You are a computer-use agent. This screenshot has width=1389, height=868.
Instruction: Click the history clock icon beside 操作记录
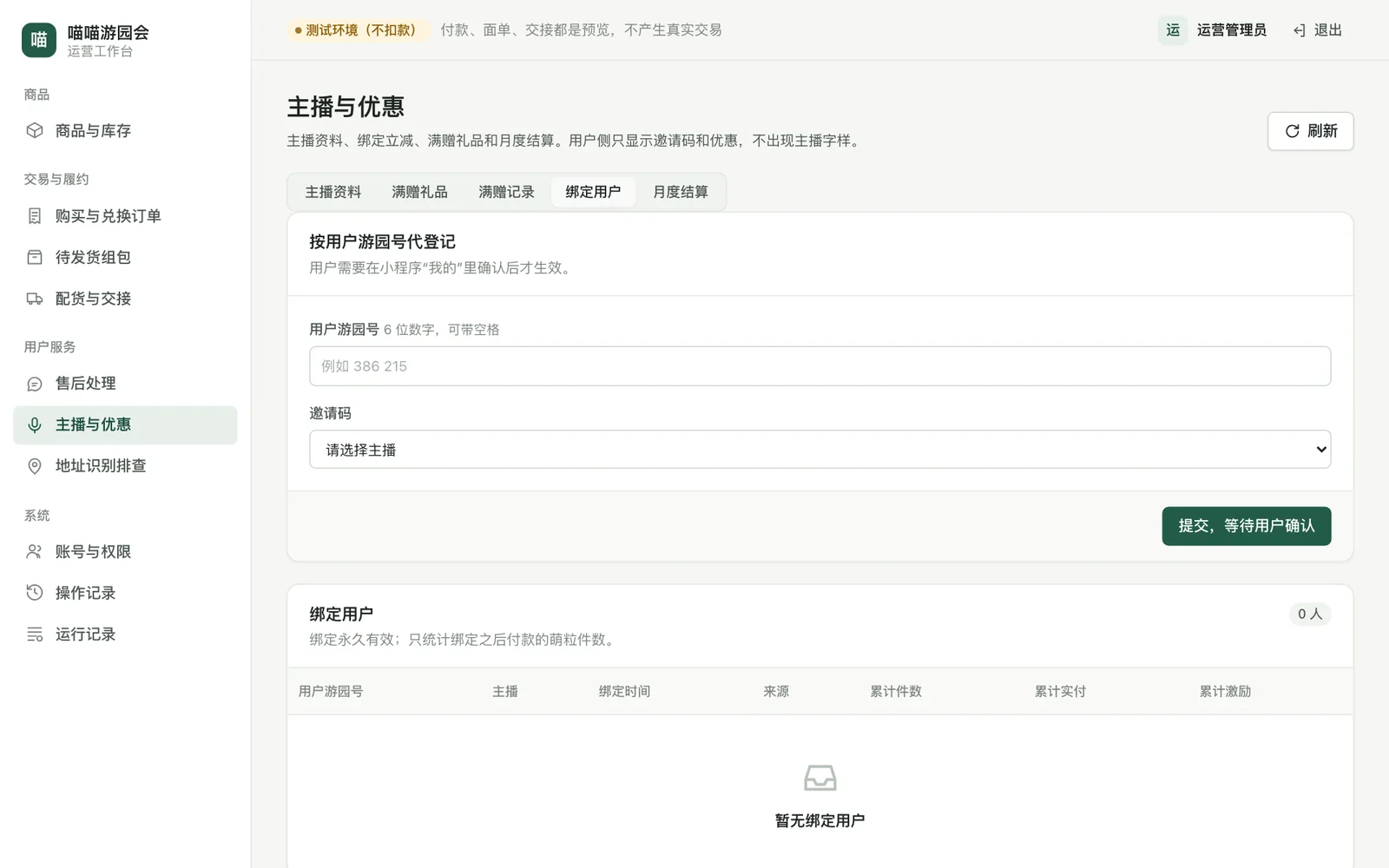[35, 593]
